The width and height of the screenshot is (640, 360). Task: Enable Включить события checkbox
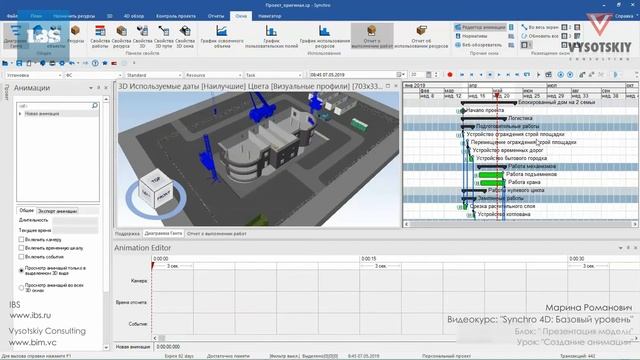pyautogui.click(x=21, y=257)
